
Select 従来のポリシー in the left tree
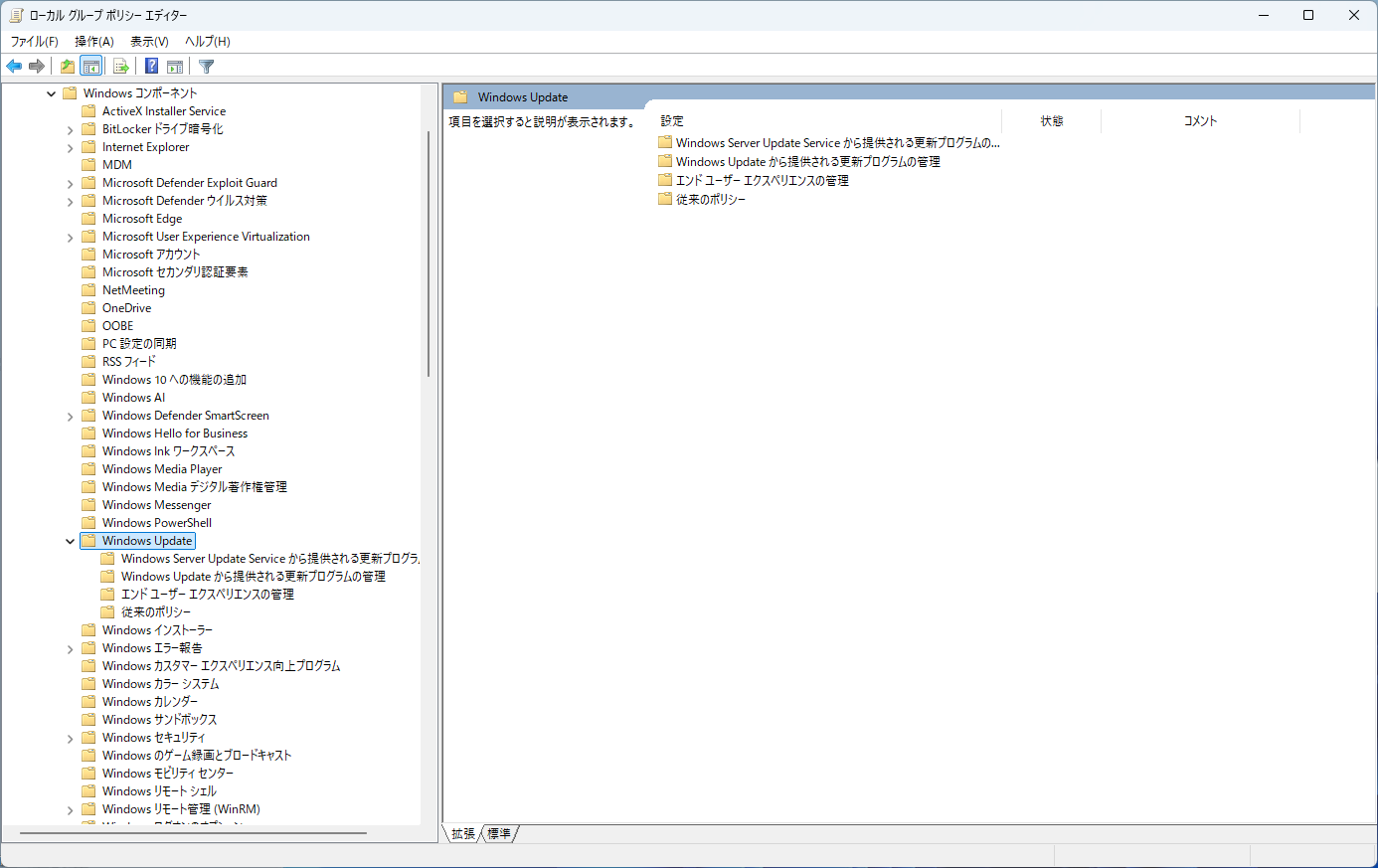click(x=156, y=612)
